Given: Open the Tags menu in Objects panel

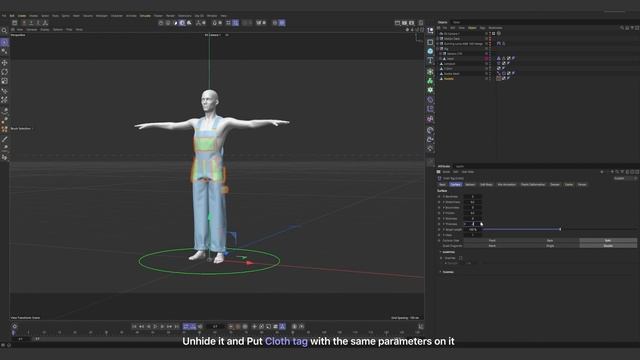Looking at the screenshot, I should 482,28.
